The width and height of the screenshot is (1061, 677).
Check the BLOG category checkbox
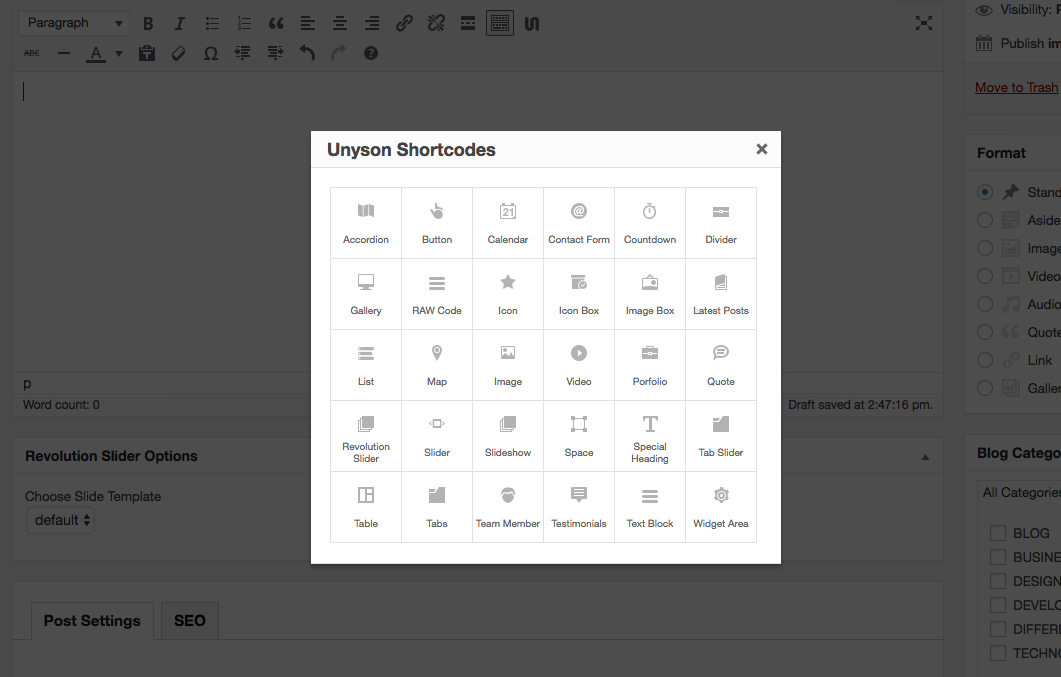[998, 533]
